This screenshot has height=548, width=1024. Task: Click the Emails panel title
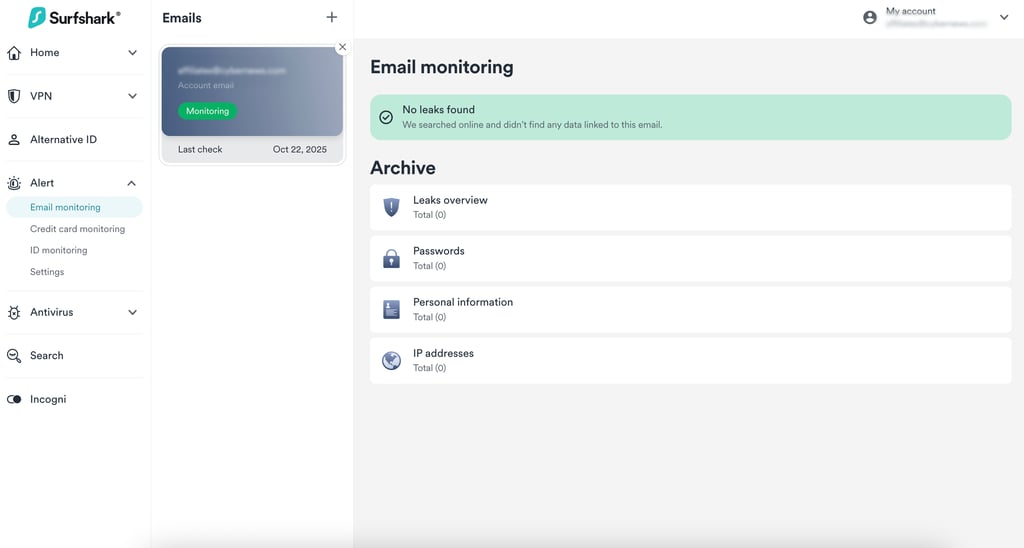pos(182,18)
